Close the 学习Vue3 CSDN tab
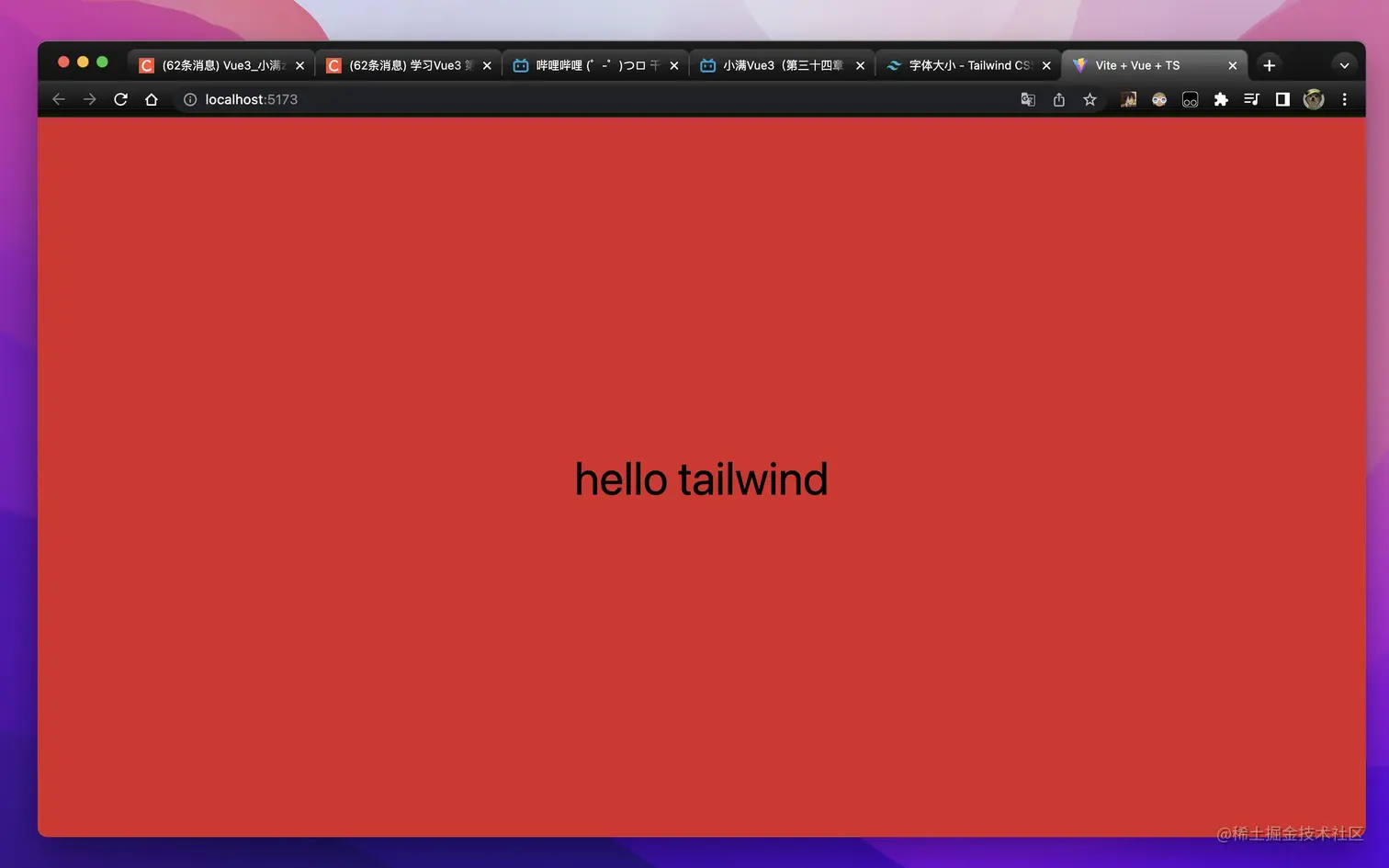This screenshot has height=868, width=1389. pyautogui.click(x=487, y=65)
